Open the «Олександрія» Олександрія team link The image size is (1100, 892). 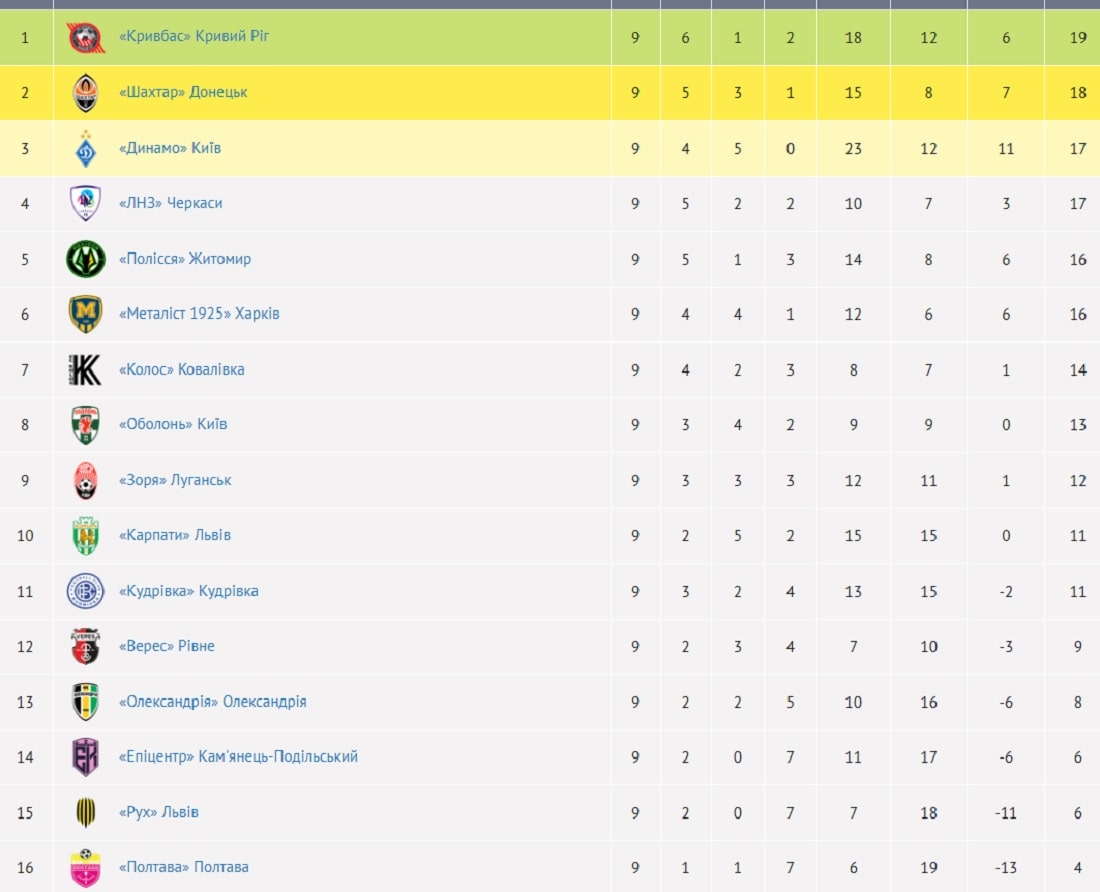click(213, 702)
